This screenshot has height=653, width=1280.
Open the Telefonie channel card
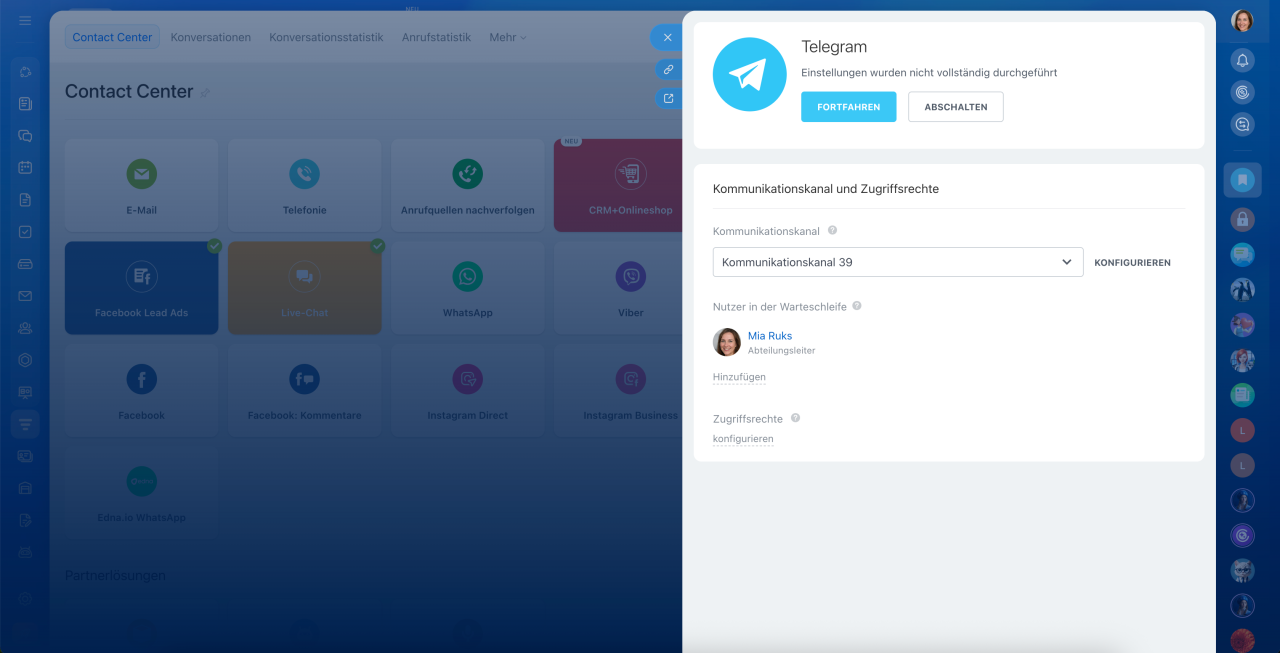pos(305,185)
